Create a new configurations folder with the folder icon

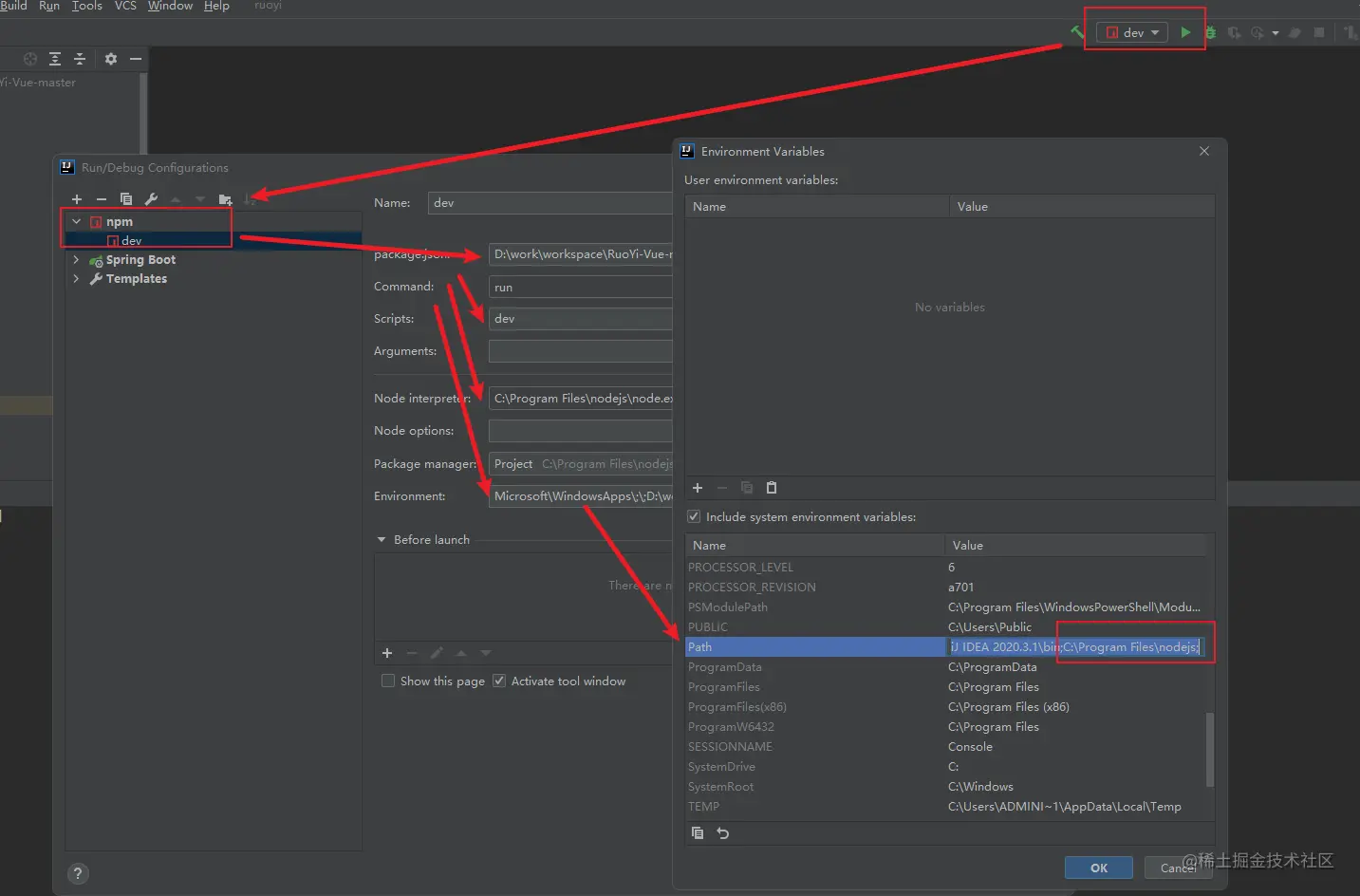[225, 199]
